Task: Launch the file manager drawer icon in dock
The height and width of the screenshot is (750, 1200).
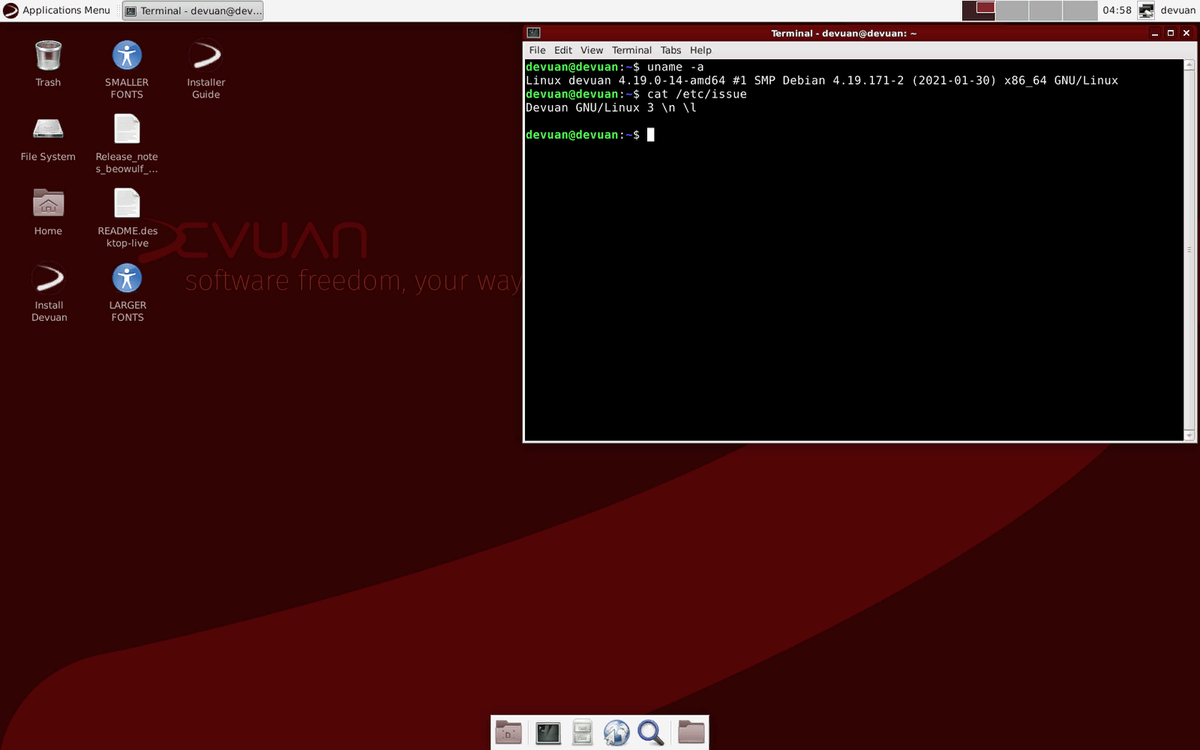Action: click(x=582, y=733)
